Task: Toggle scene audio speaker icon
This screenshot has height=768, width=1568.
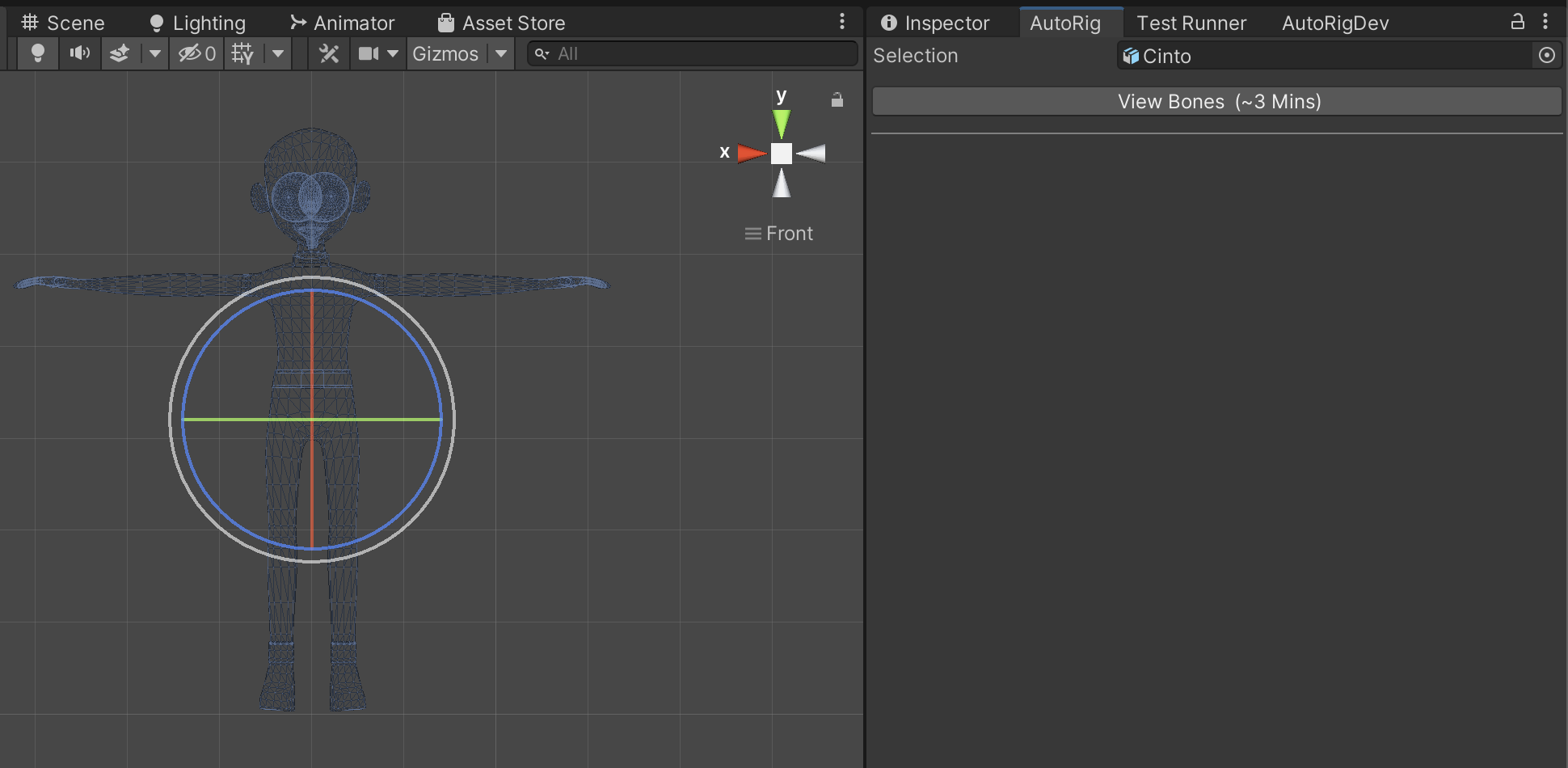Action: pyautogui.click(x=79, y=53)
